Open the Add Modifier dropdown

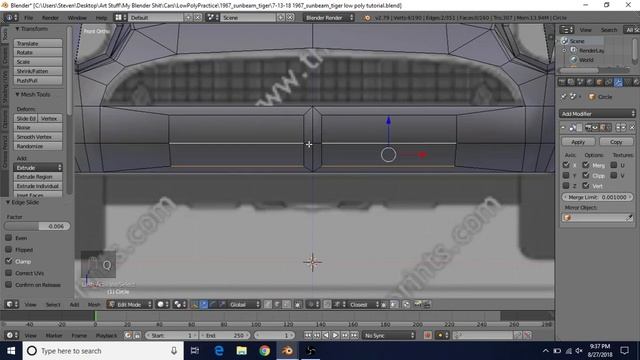tap(597, 113)
